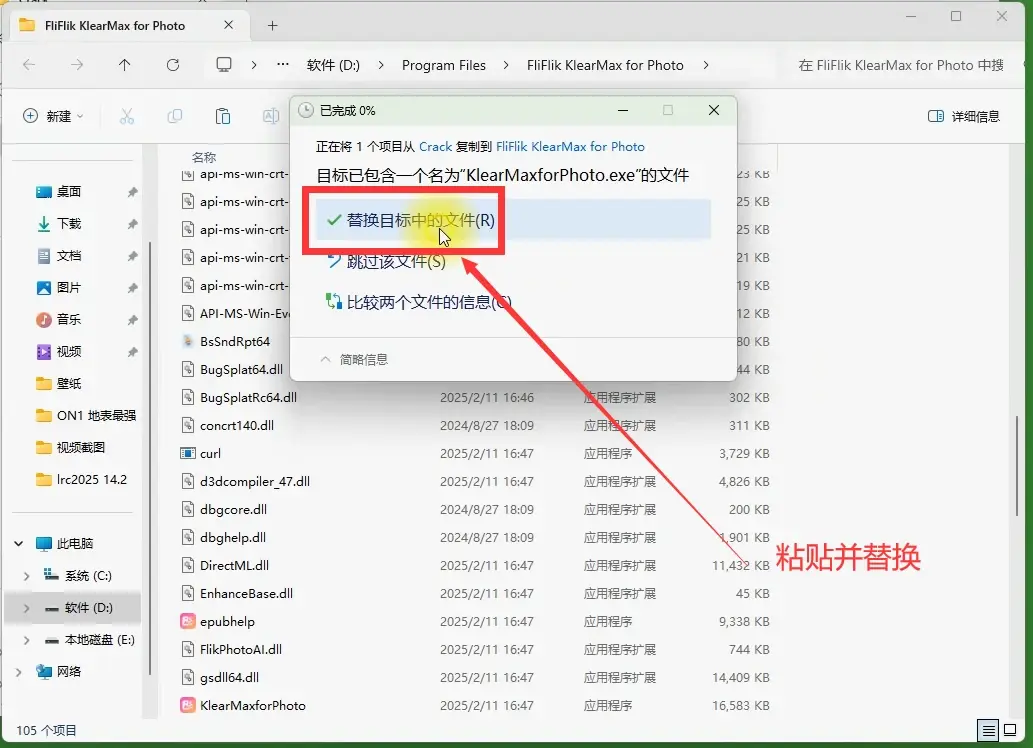This screenshot has height=748, width=1033.
Task: Click FliFlik KlearMax for Photo breadcrumb
Action: [605, 65]
